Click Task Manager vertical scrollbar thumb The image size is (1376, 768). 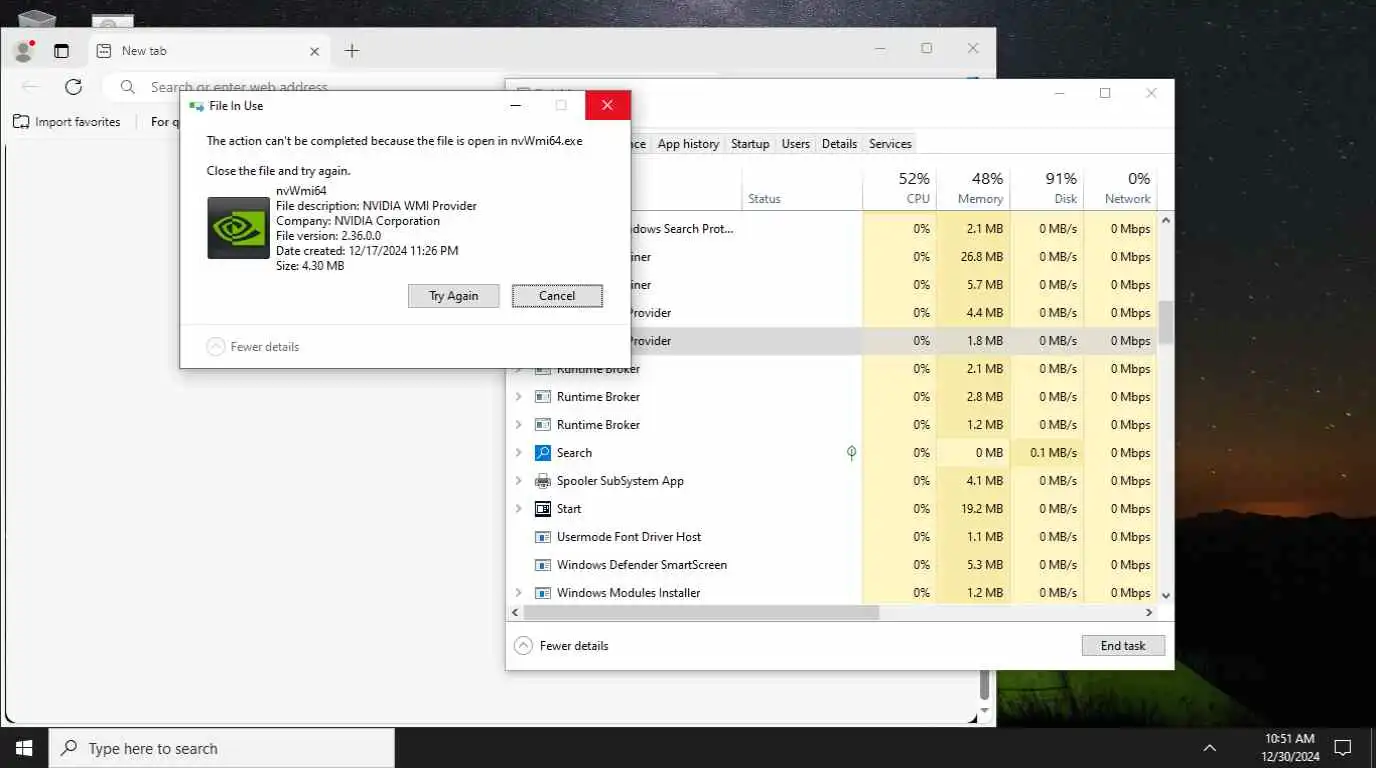1165,322
